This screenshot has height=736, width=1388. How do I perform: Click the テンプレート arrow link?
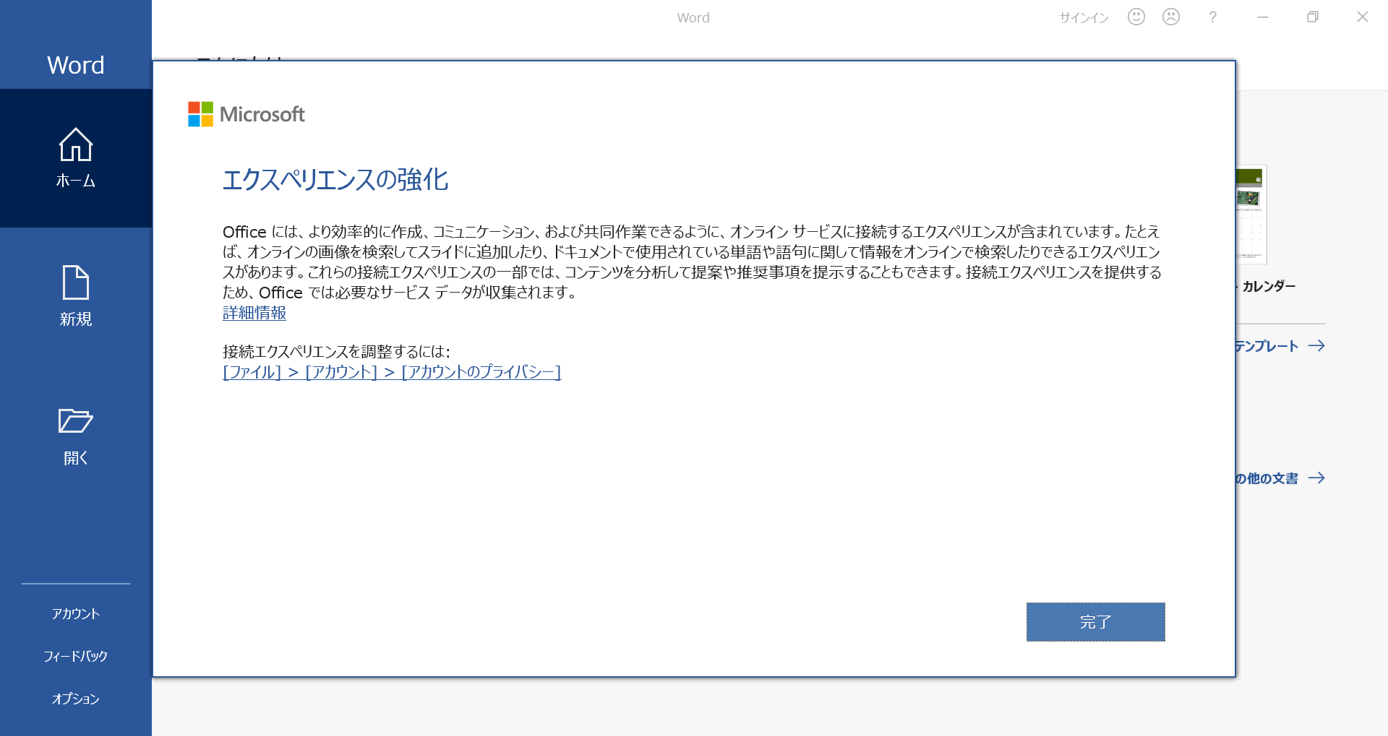[x=1280, y=346]
